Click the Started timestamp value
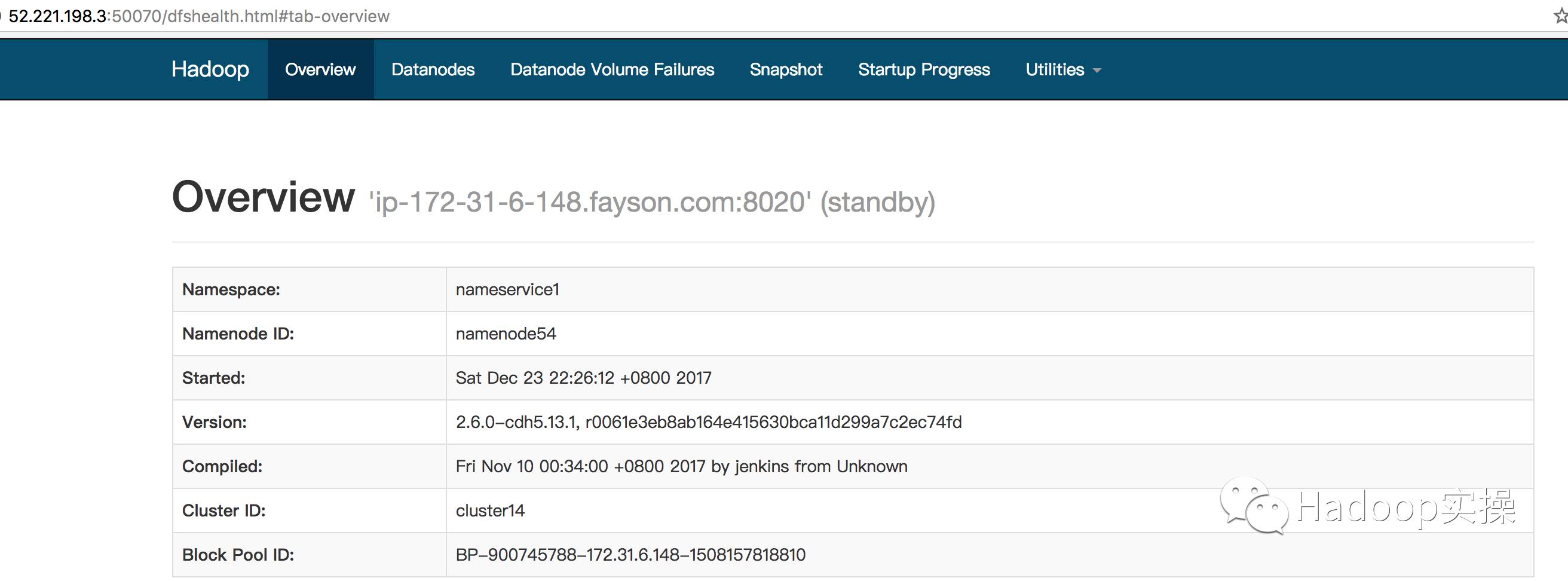 tap(583, 378)
